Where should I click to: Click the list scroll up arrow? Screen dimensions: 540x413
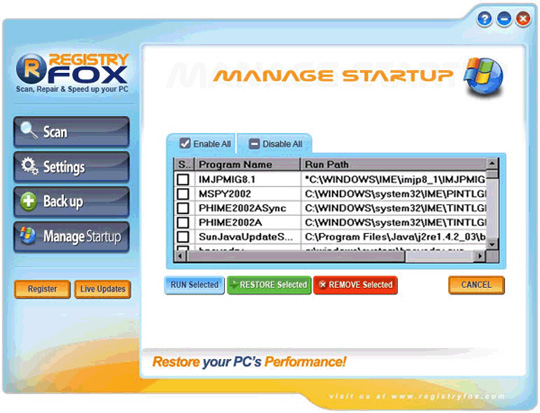pyautogui.click(x=492, y=163)
